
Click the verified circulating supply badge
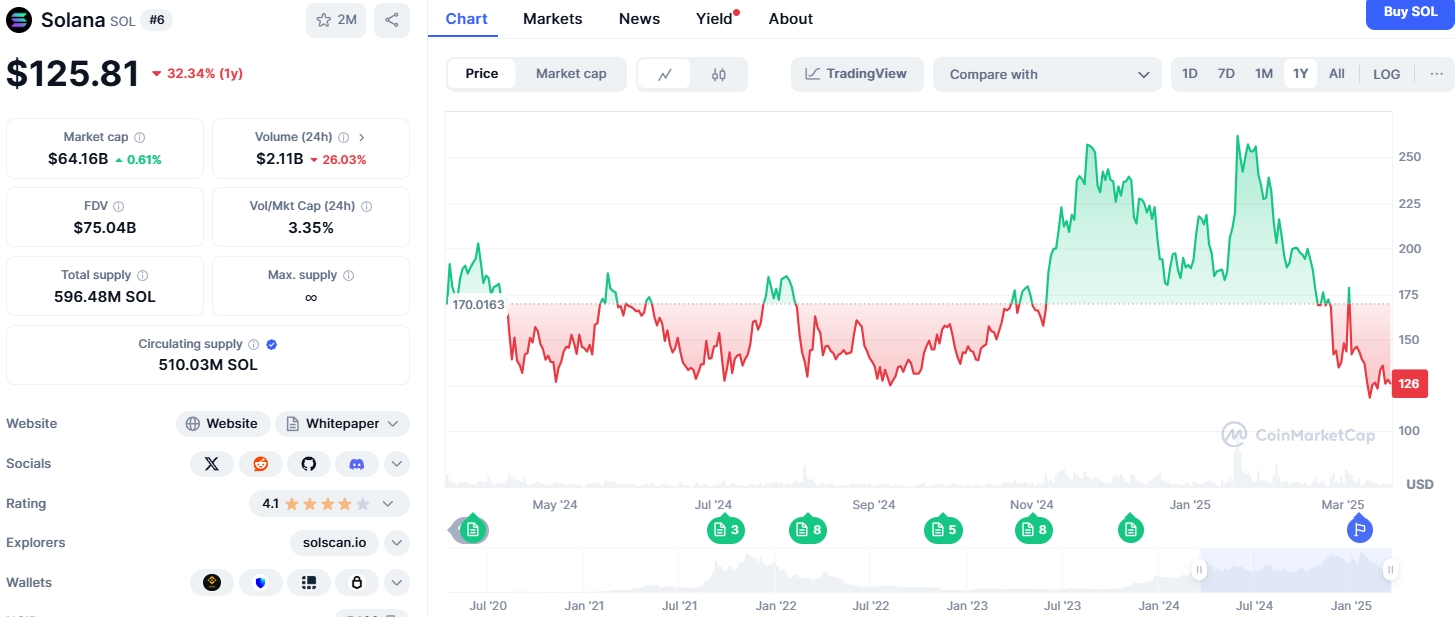(272, 344)
